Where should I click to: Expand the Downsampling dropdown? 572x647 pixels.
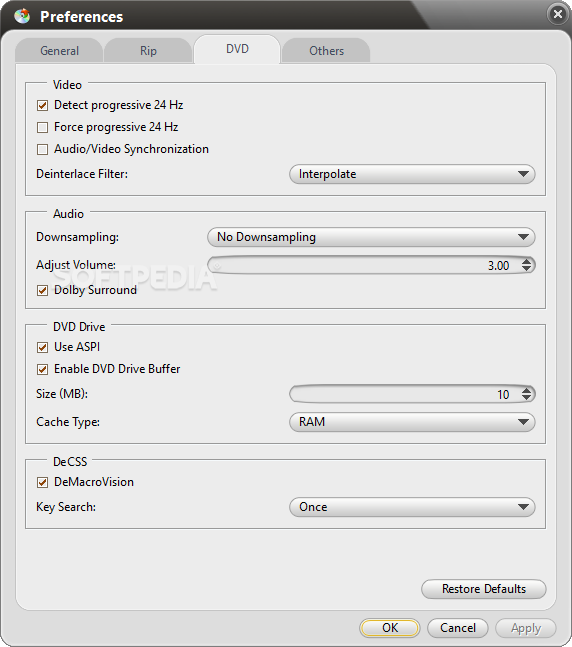[371, 237]
